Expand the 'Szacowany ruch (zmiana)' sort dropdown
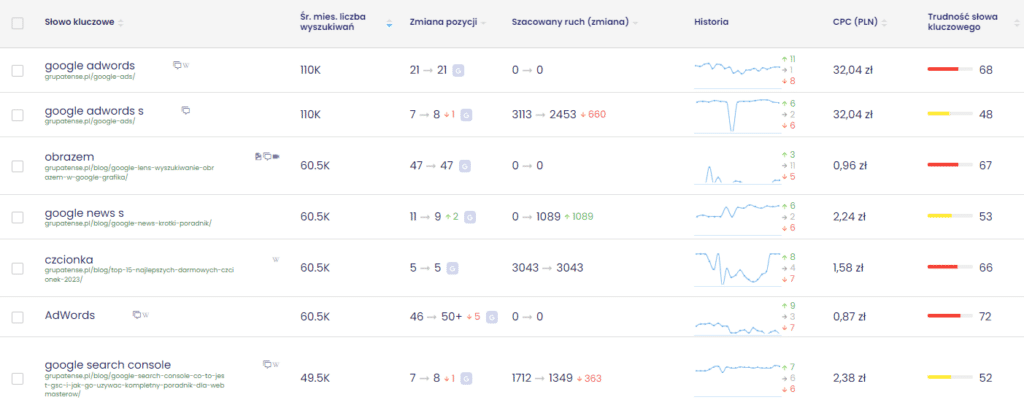 [x=634, y=22]
